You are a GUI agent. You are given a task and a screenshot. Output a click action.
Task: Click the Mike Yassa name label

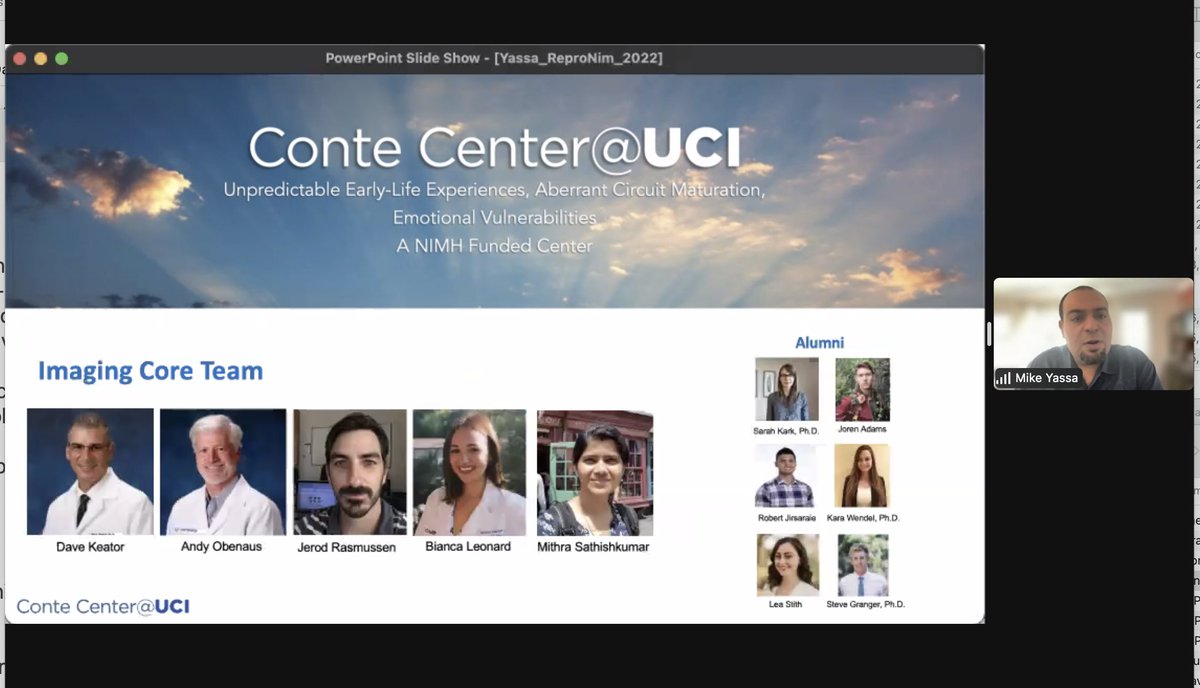tap(1046, 378)
